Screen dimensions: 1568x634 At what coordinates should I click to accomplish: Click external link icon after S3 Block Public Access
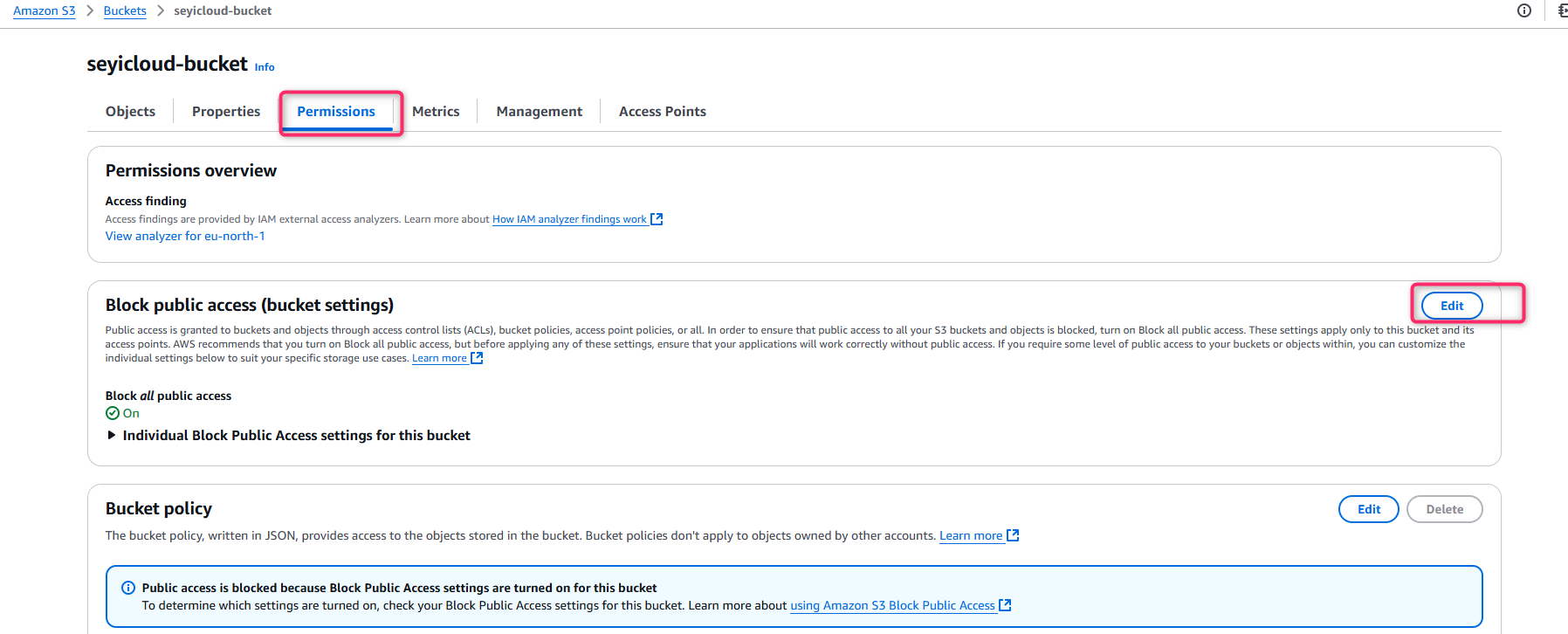coord(1005,605)
